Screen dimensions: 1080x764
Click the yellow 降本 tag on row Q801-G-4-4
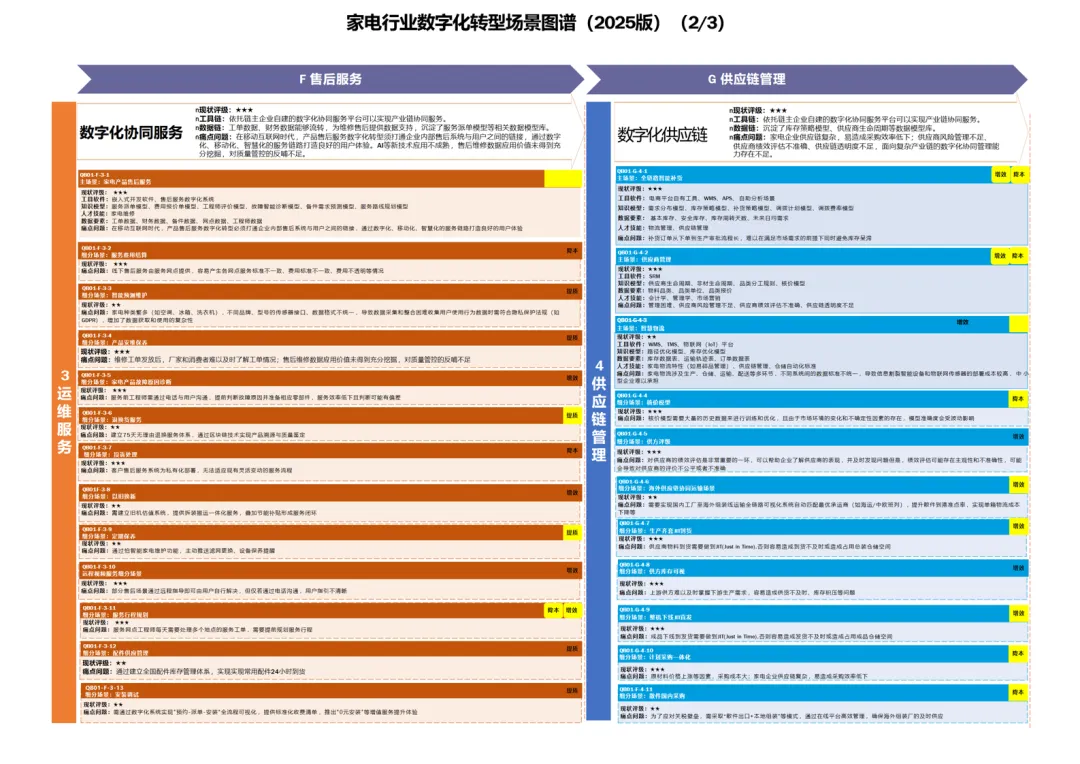tap(1018, 399)
